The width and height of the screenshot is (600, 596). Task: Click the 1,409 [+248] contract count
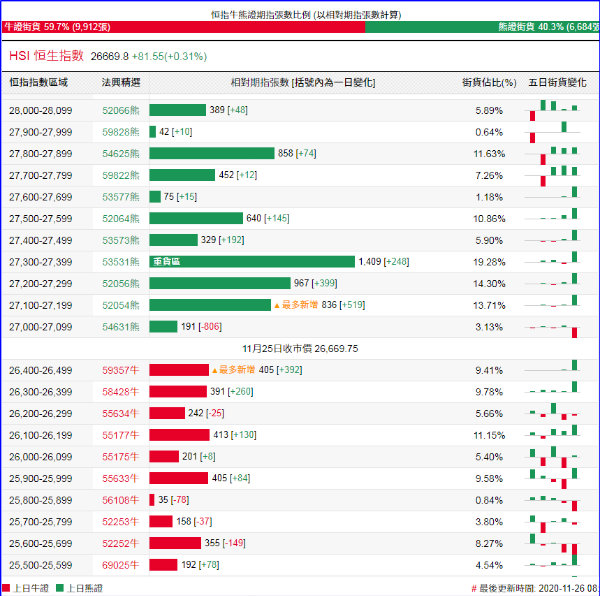click(384, 262)
